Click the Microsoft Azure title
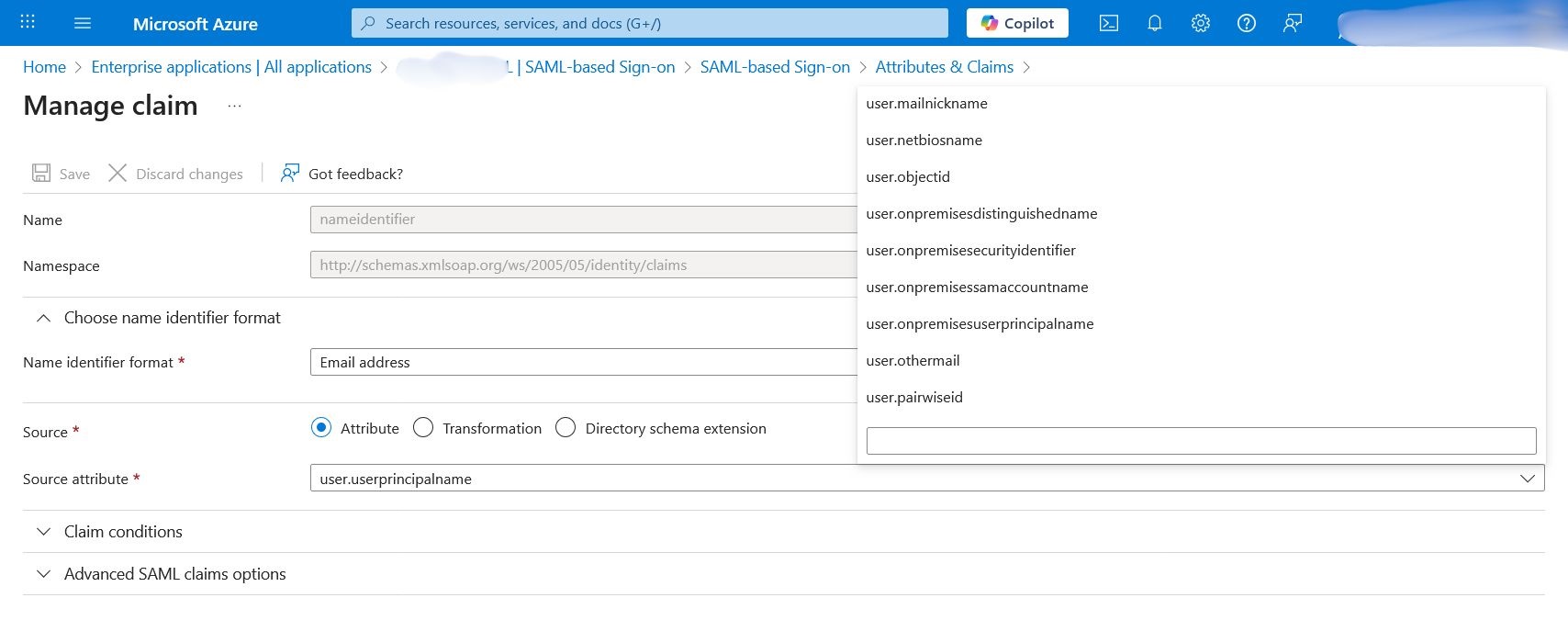The height and width of the screenshot is (643, 1568). pos(196,24)
